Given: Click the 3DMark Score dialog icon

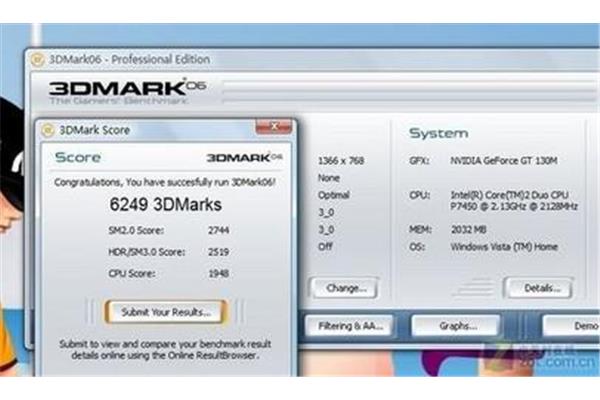Looking at the screenshot, I should click(47, 130).
